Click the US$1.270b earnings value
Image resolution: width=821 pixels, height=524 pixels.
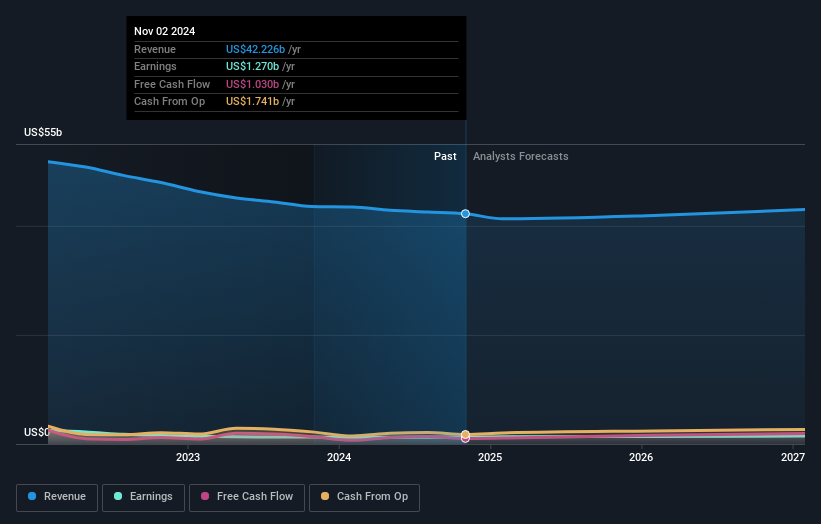tap(252, 66)
